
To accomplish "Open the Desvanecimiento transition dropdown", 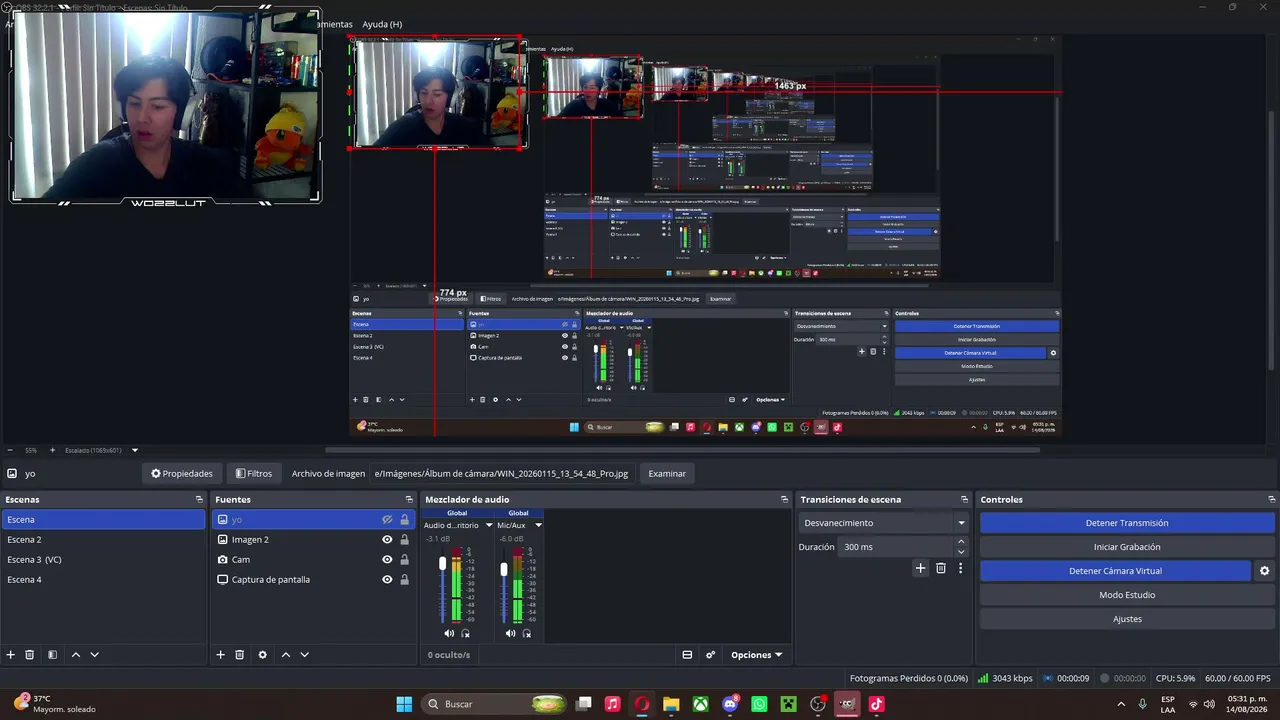I will [884, 523].
